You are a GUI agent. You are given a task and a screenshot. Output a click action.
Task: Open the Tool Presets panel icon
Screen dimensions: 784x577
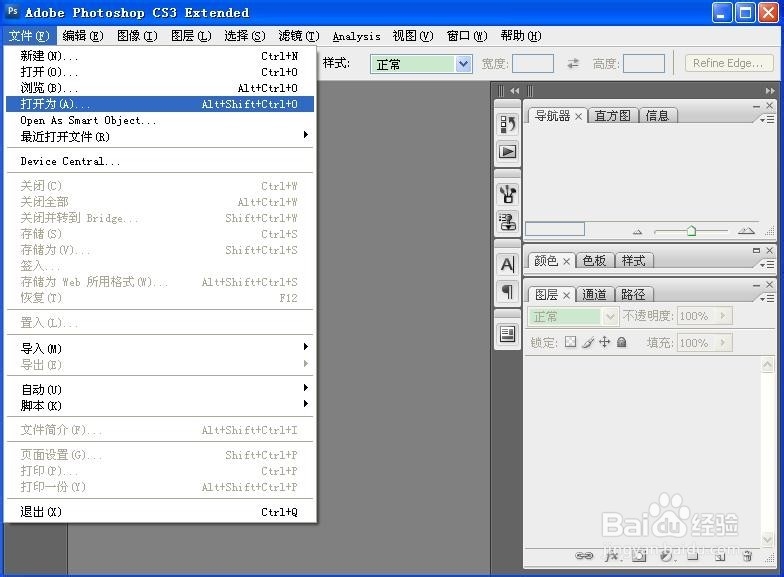click(508, 194)
